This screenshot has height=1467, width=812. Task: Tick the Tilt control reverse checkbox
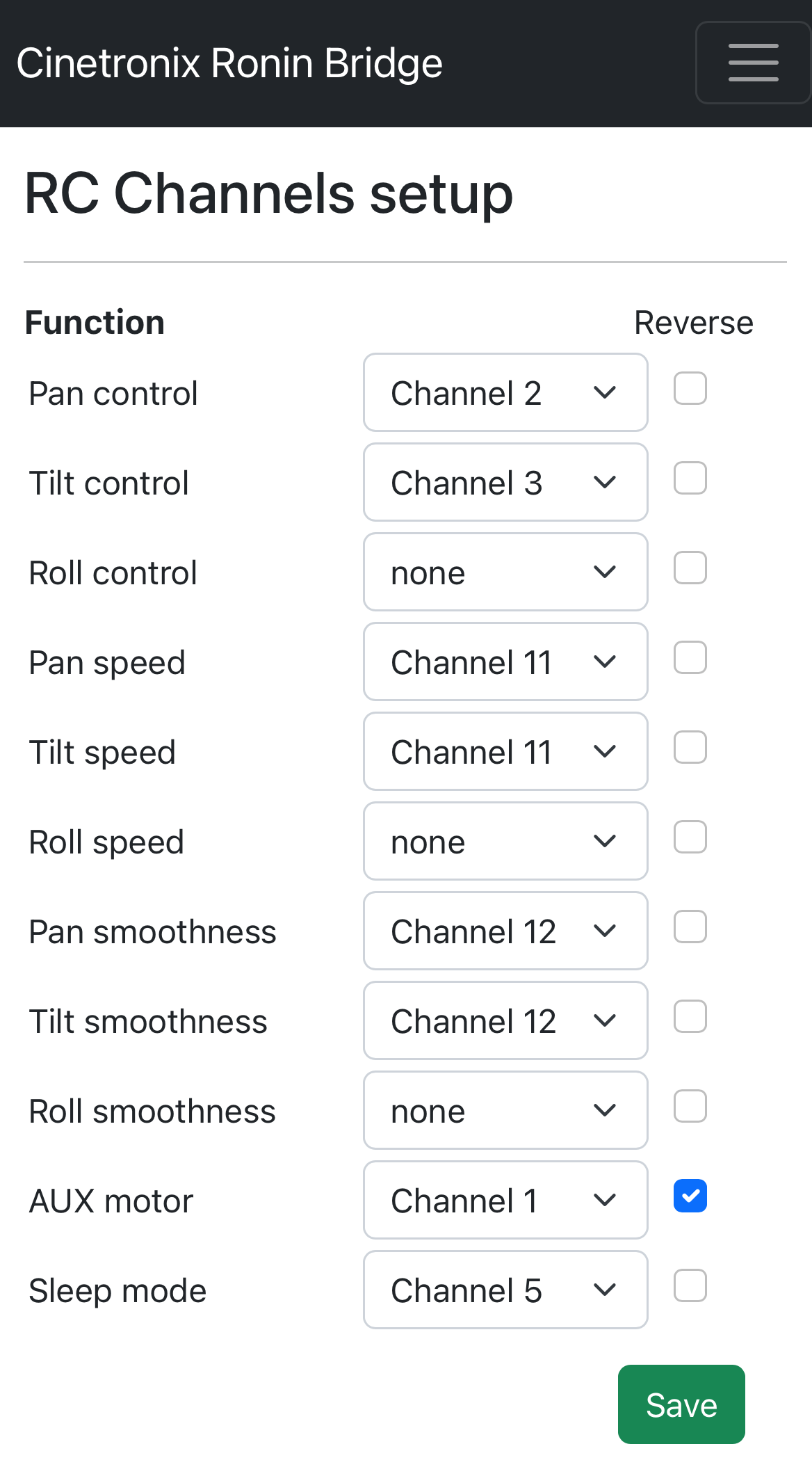coord(690,478)
